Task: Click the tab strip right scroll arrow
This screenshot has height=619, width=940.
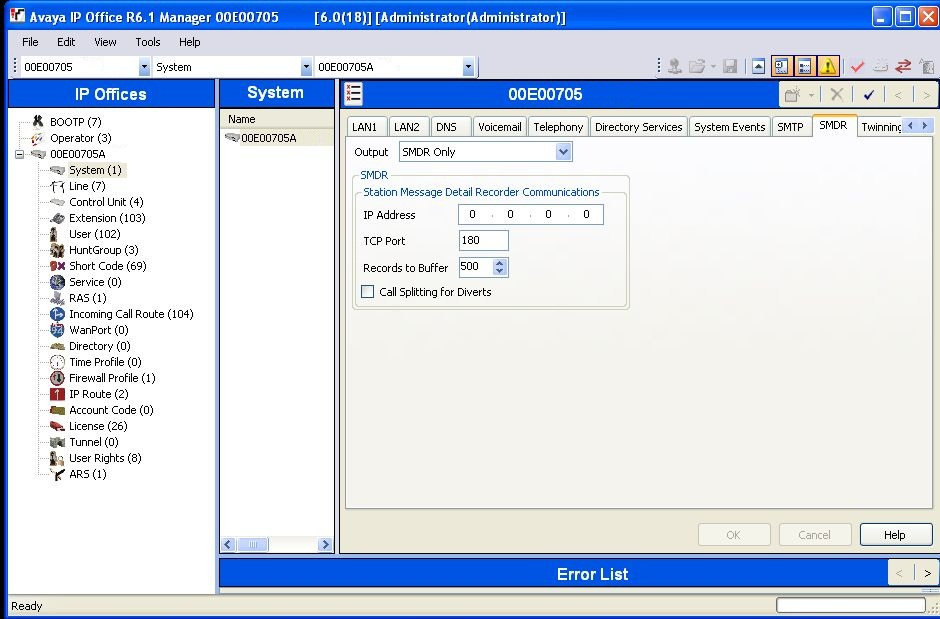Action: 925,125
